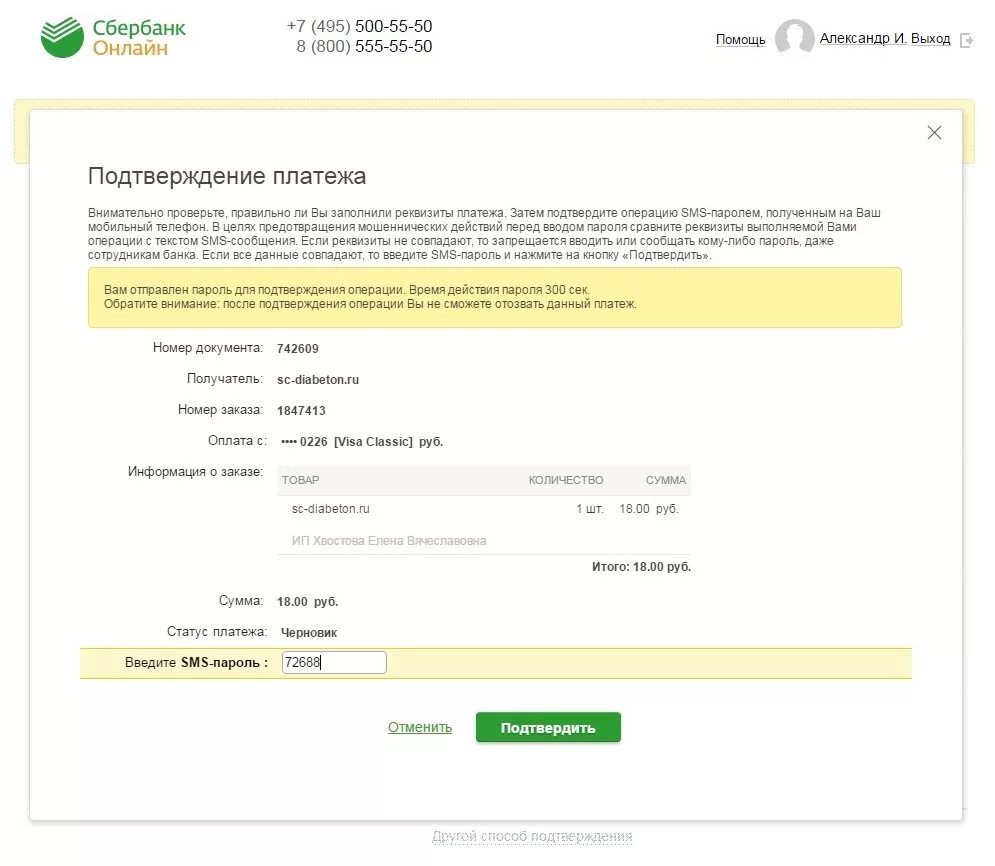Click the yellow password-sent notice box

[x=494, y=298]
